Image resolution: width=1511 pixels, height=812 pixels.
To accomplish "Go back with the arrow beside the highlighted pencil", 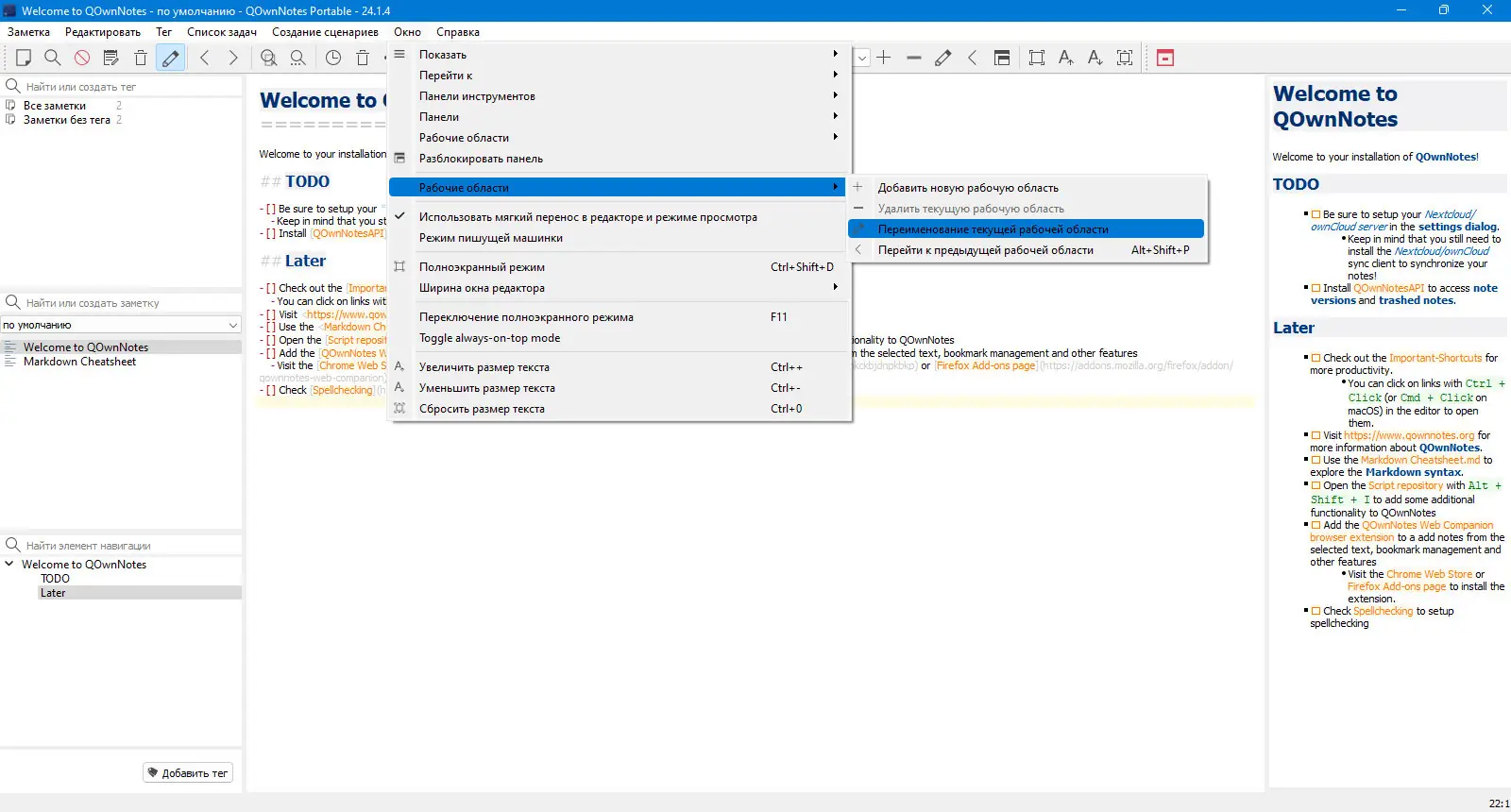I will point(204,58).
